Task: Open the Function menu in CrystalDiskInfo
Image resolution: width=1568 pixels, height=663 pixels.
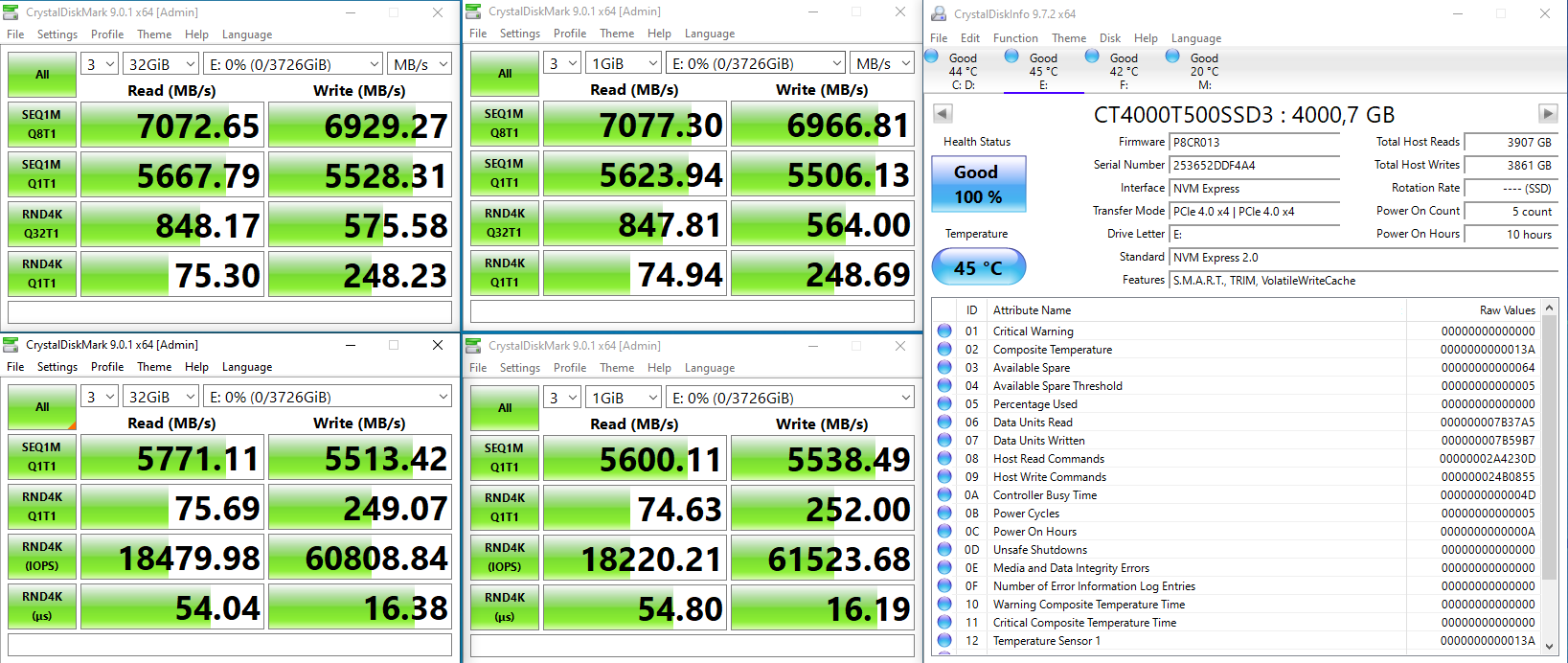Action: click(1015, 38)
